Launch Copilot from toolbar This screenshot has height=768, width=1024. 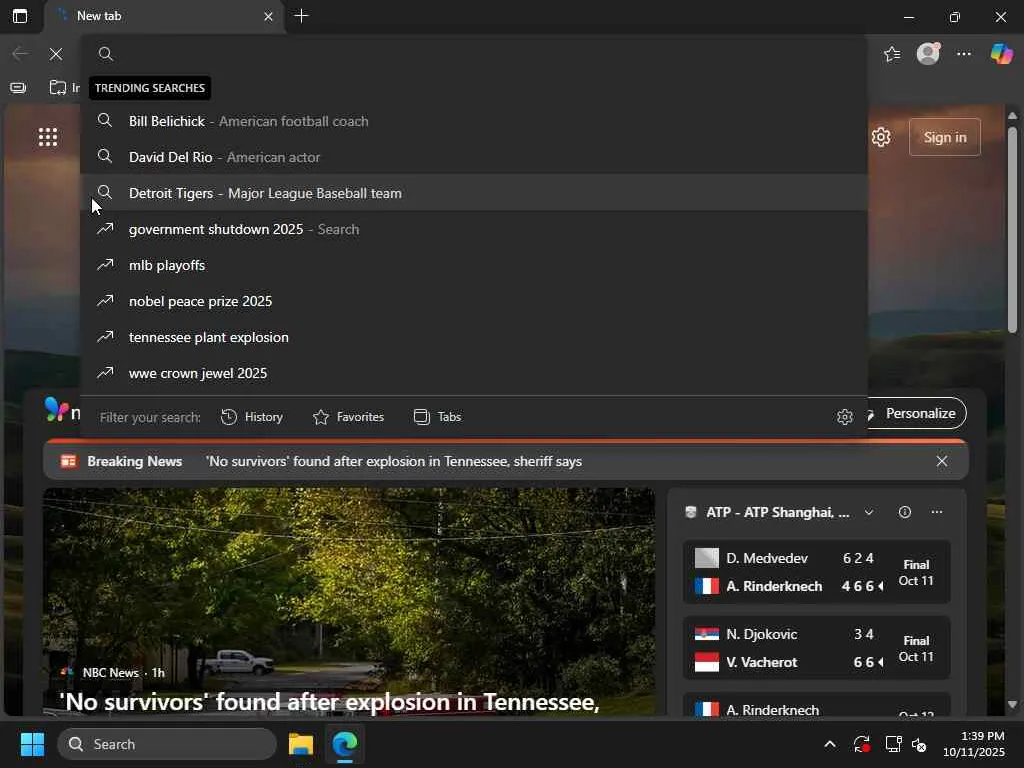click(1001, 54)
